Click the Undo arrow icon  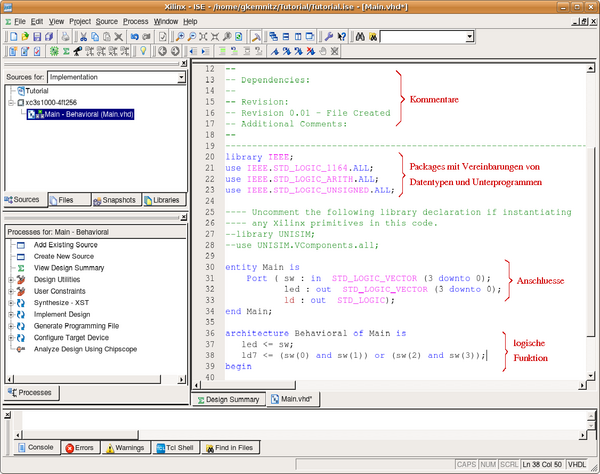[x=135, y=37]
